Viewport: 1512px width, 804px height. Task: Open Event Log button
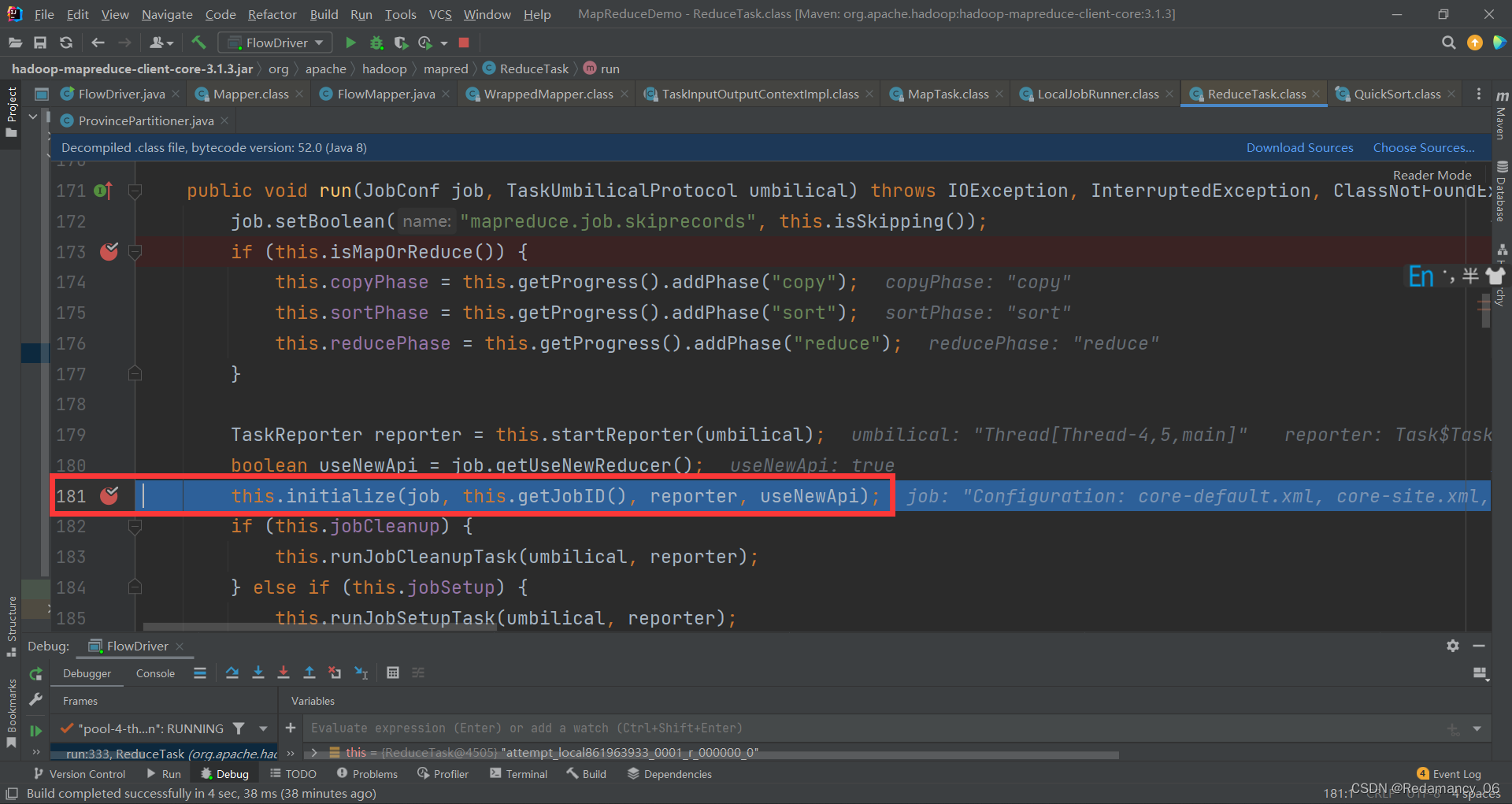[1449, 774]
